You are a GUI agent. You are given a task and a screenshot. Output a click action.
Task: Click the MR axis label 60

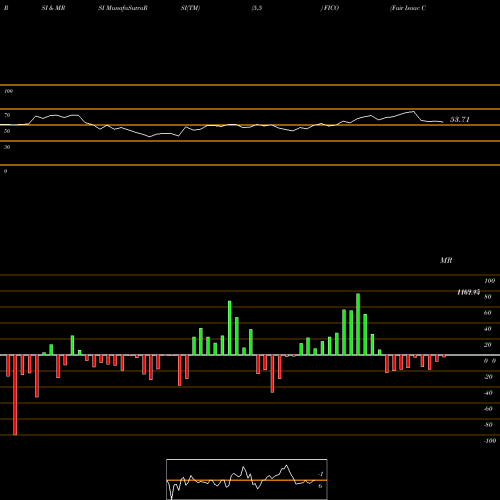coord(487,313)
